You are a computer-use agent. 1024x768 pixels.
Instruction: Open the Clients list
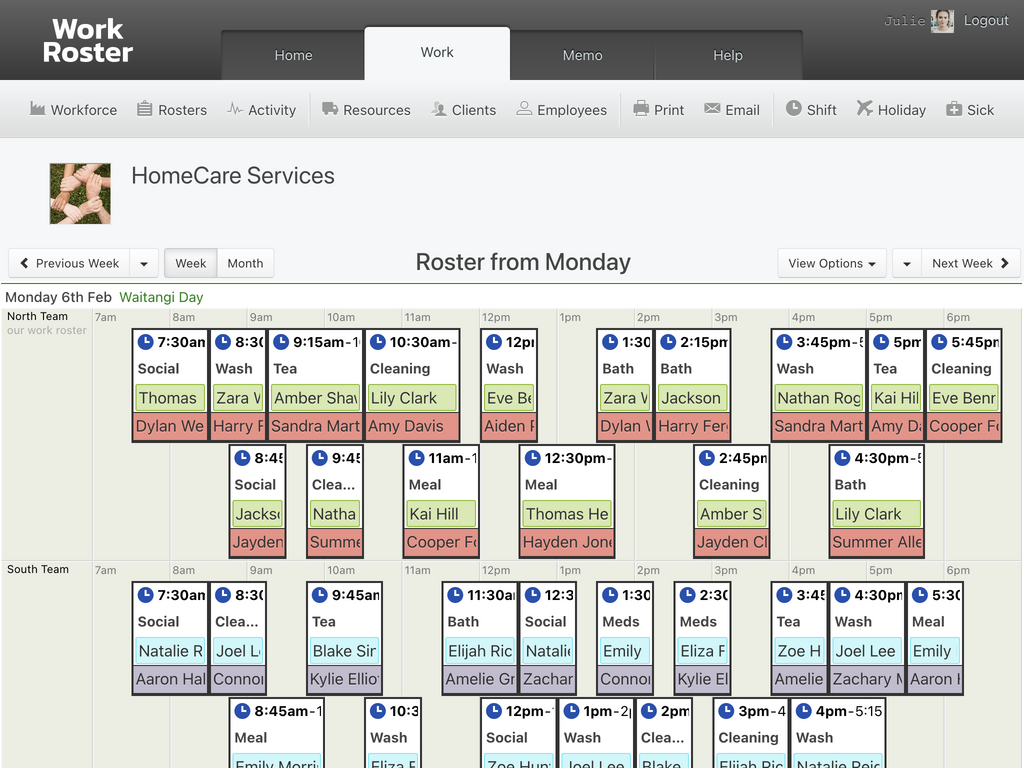464,110
